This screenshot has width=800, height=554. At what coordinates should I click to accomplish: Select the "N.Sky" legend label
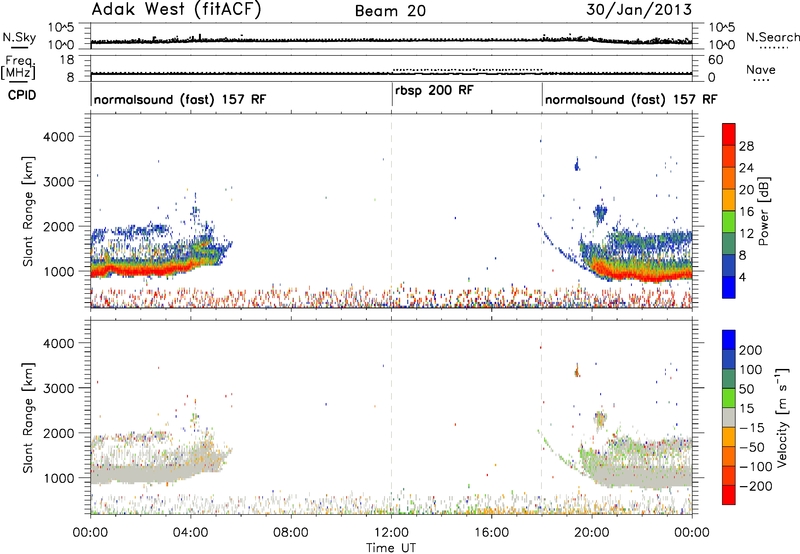click(x=19, y=37)
